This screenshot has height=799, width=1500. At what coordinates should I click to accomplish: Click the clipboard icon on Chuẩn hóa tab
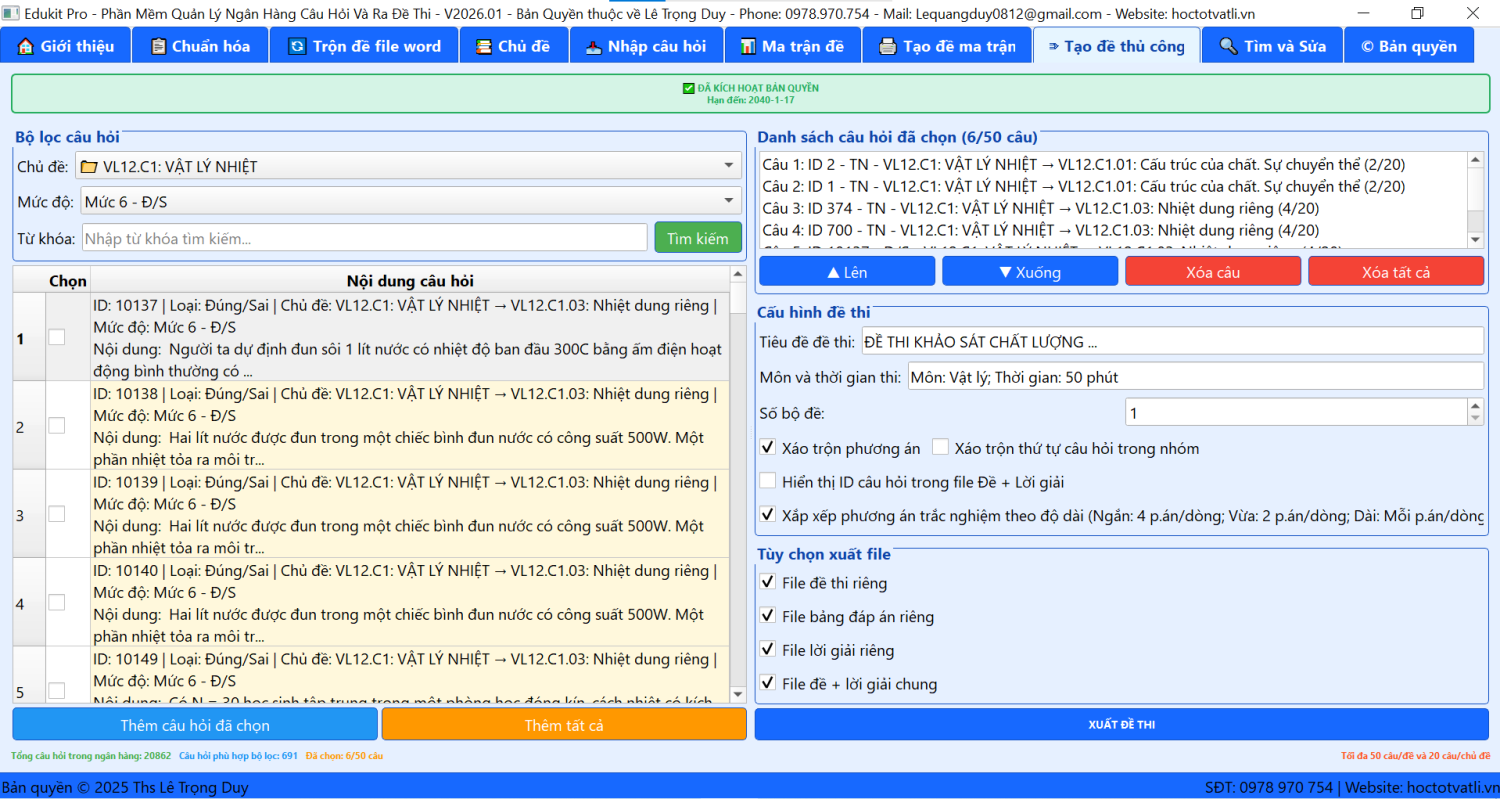158,47
